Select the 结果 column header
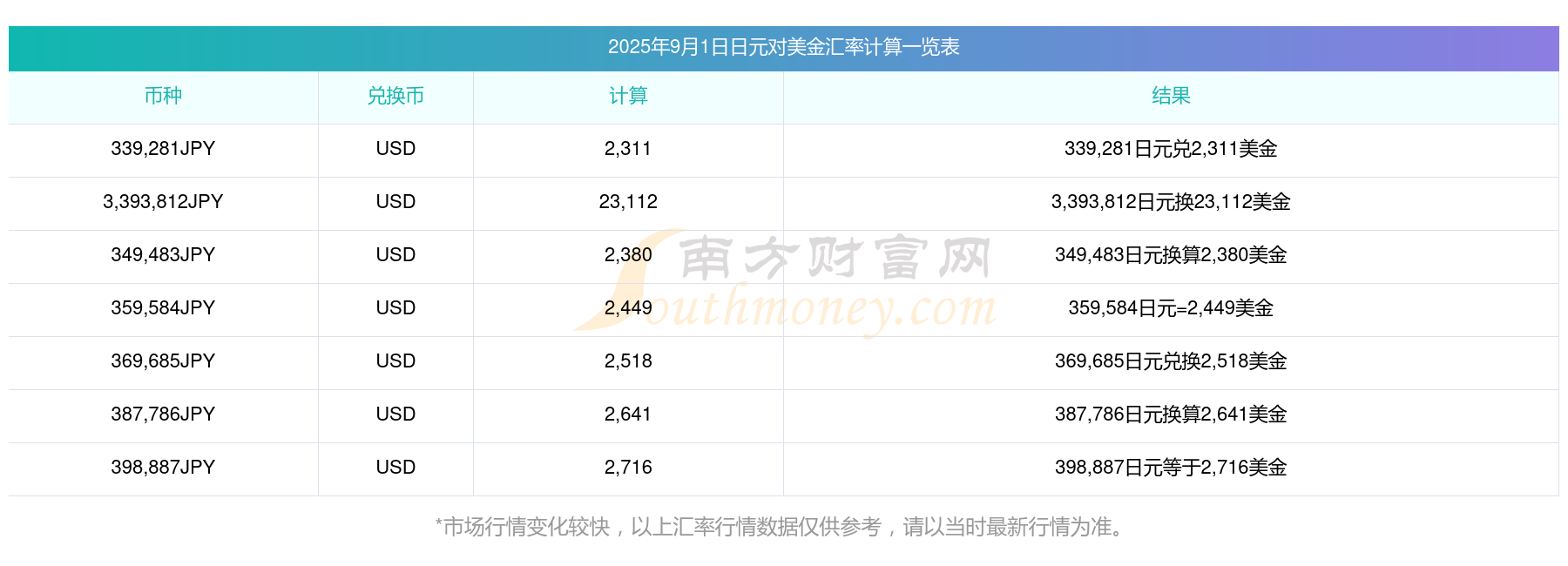This screenshot has width=1568, height=566. click(x=1171, y=96)
